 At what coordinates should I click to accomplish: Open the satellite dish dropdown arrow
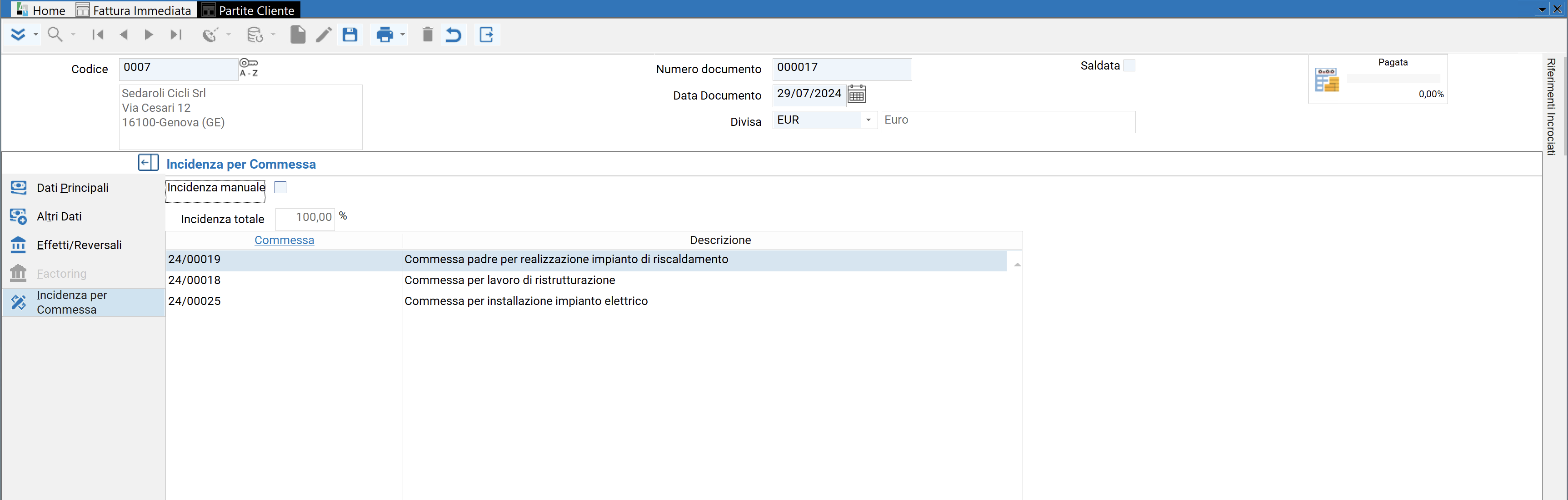[229, 35]
